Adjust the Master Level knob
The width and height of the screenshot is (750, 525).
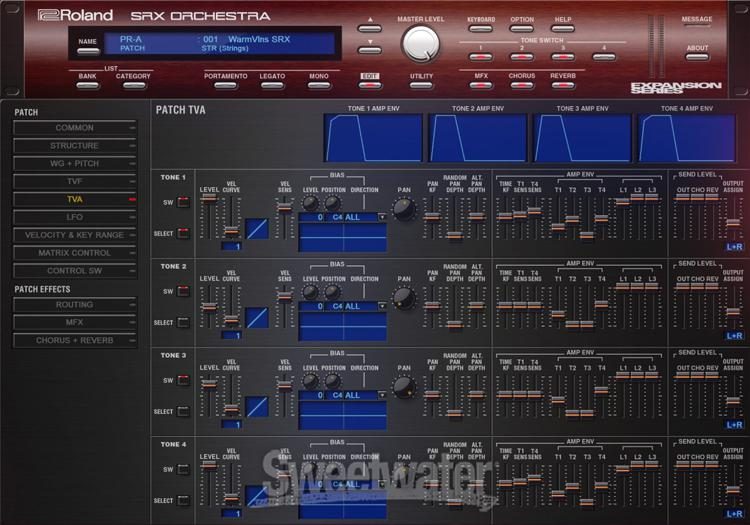(x=420, y=44)
